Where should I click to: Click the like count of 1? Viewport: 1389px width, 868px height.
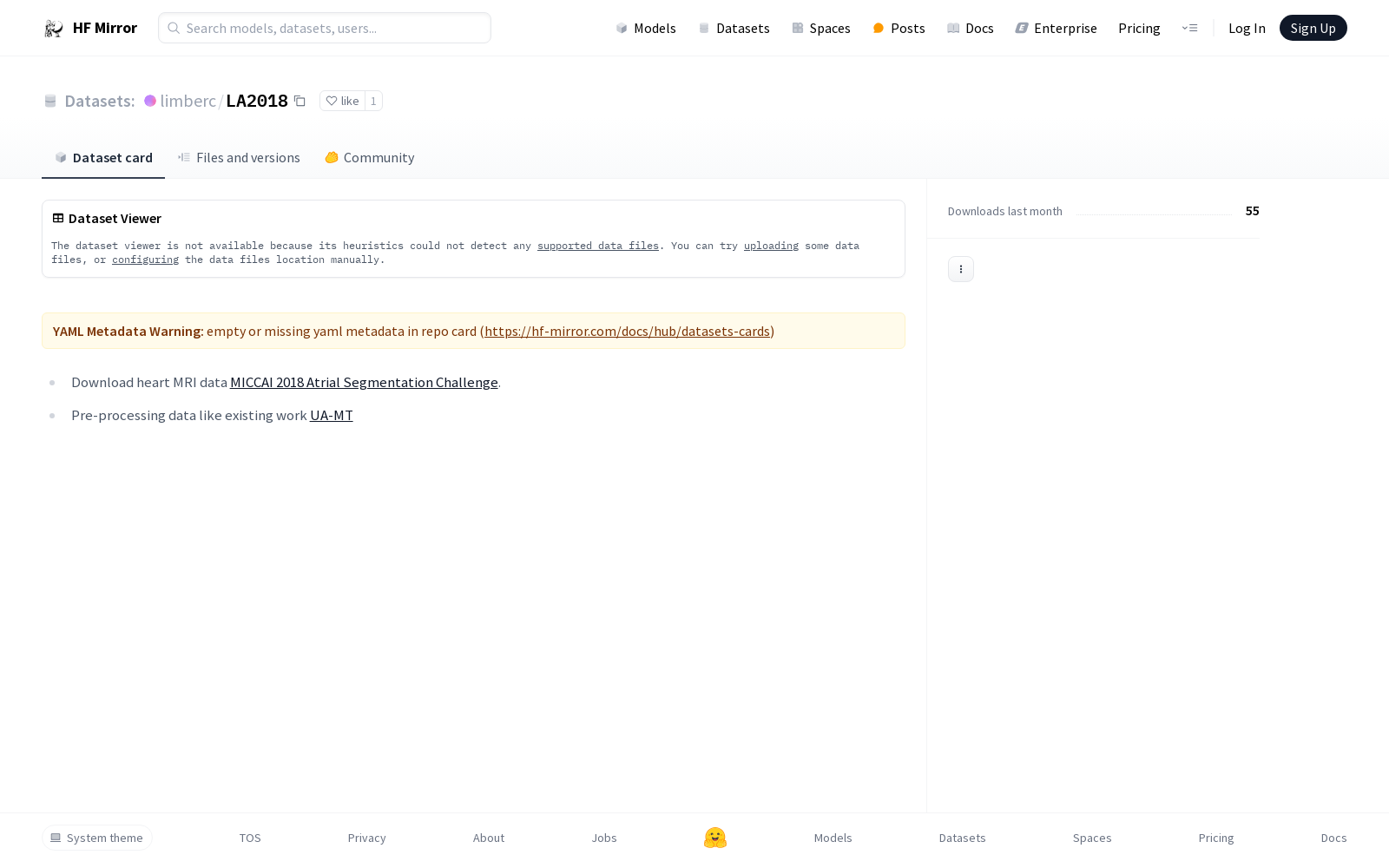click(373, 101)
